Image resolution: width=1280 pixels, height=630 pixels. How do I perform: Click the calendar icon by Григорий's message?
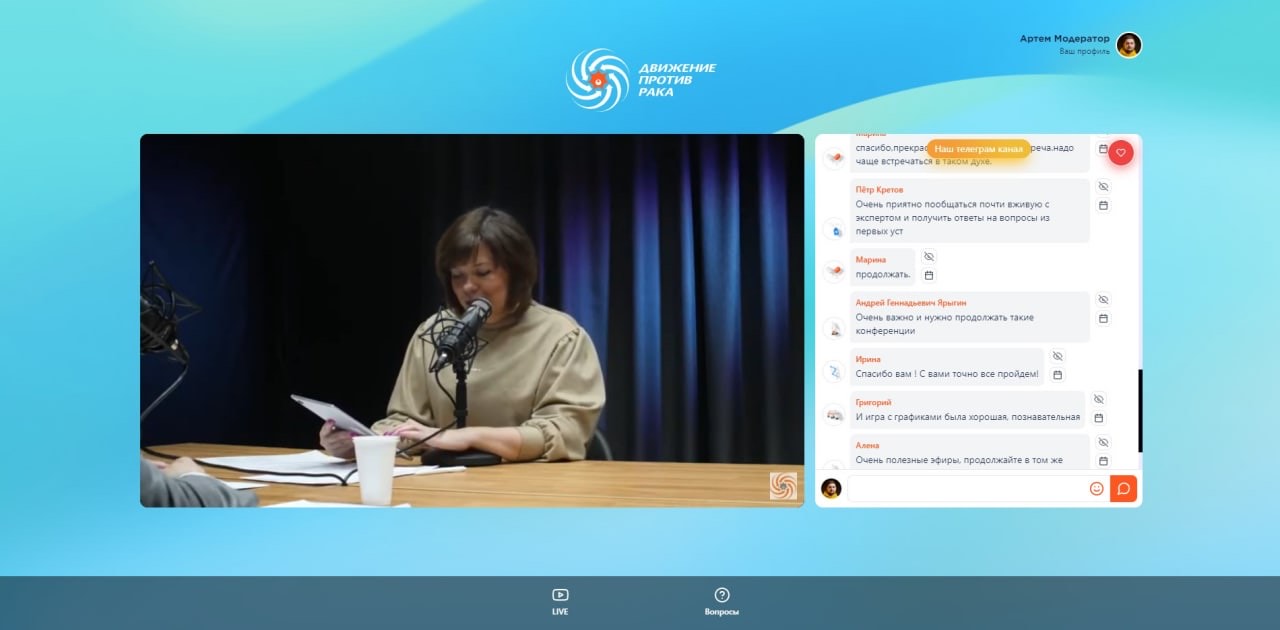[x=1098, y=418]
